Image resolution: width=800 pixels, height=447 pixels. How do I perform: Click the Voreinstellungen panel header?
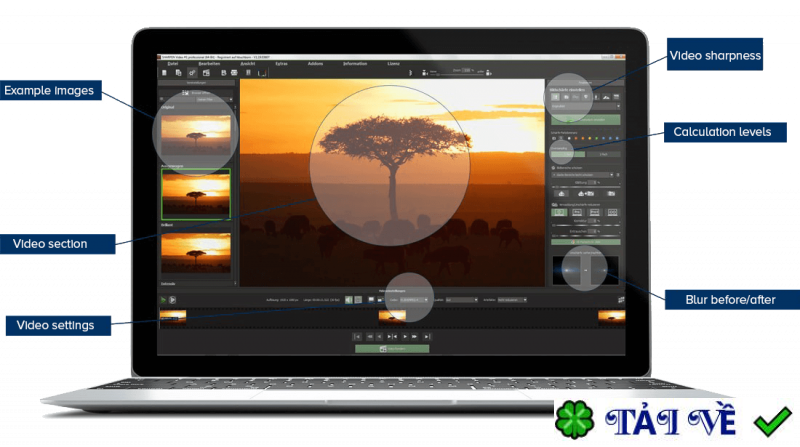(196, 83)
